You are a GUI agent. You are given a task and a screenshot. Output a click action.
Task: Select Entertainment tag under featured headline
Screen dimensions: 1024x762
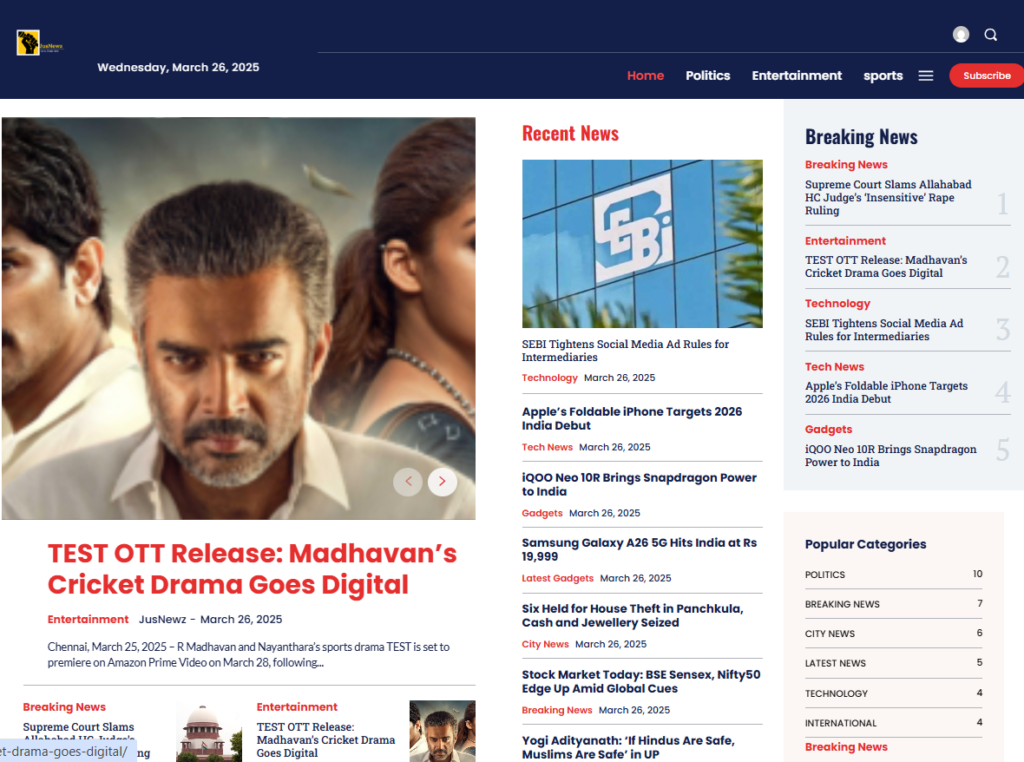[x=88, y=620]
